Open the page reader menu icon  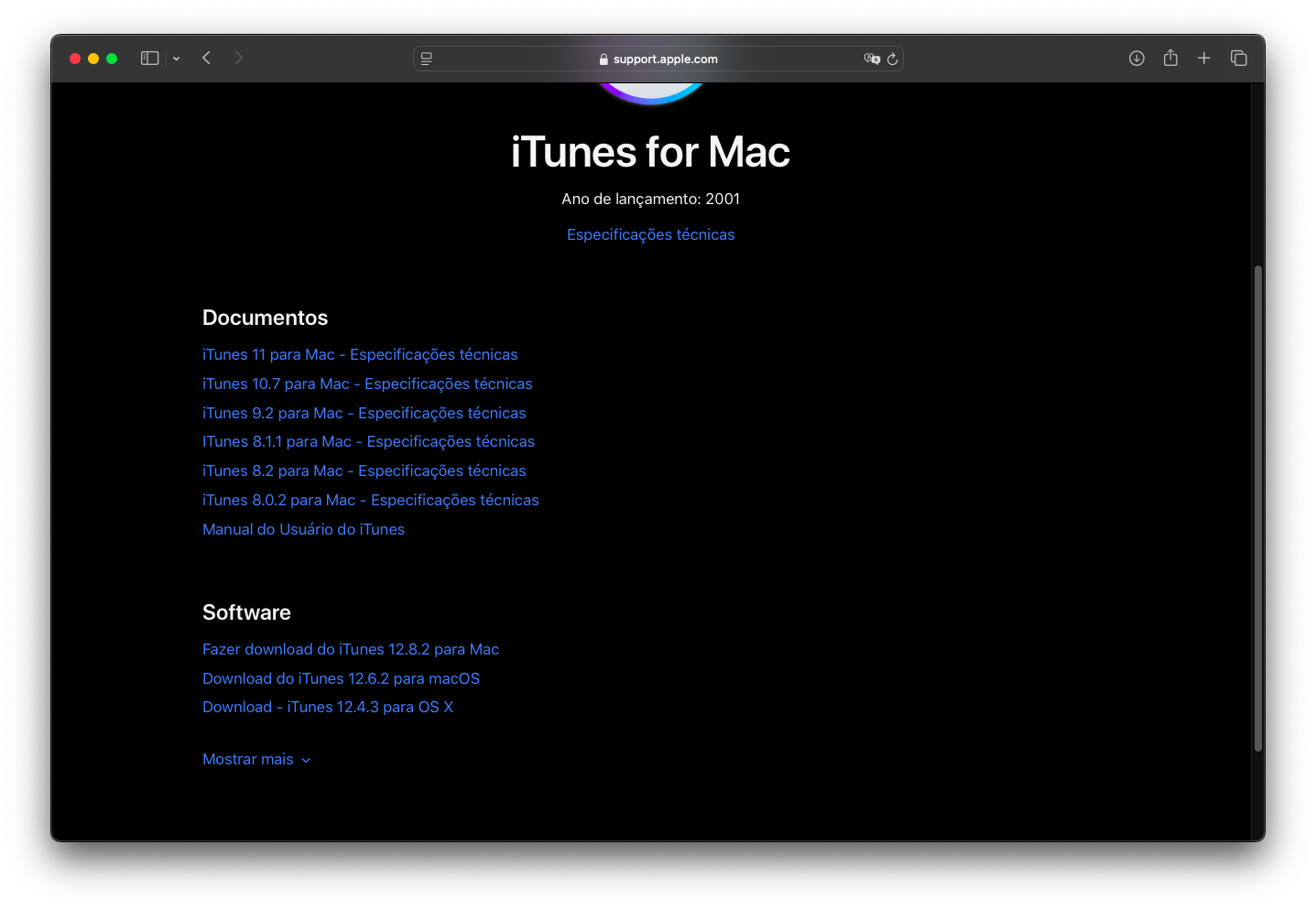pos(427,59)
